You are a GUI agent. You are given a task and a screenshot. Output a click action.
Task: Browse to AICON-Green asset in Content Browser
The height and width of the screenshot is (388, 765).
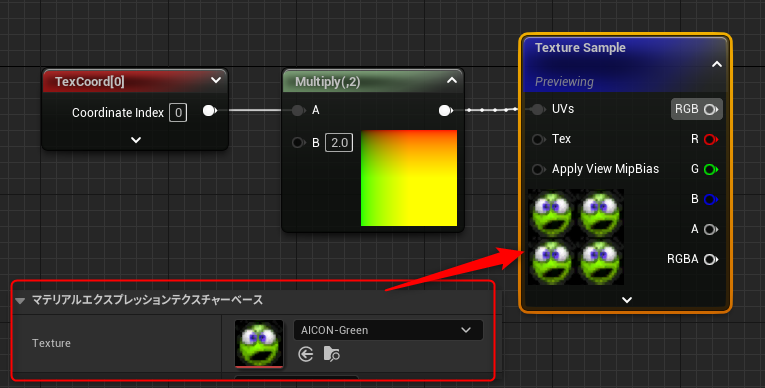point(332,354)
